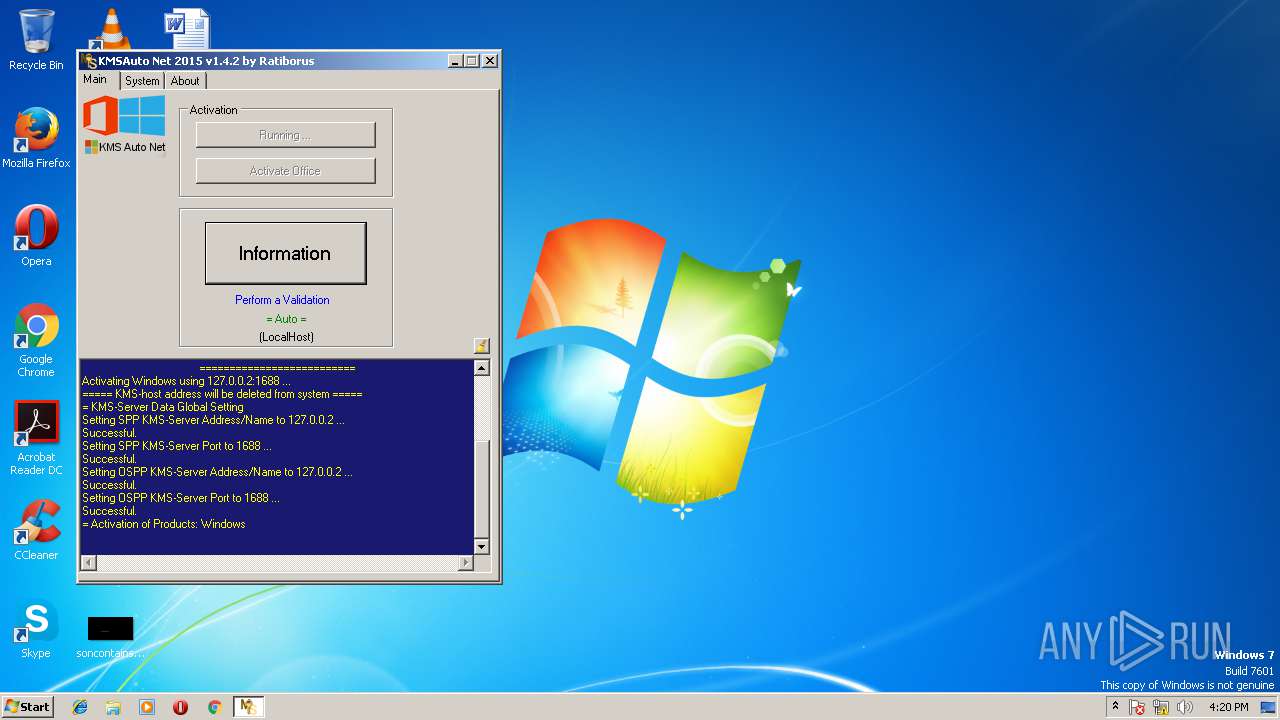
Task: Select the Opera desktop icon
Action: click(36, 236)
